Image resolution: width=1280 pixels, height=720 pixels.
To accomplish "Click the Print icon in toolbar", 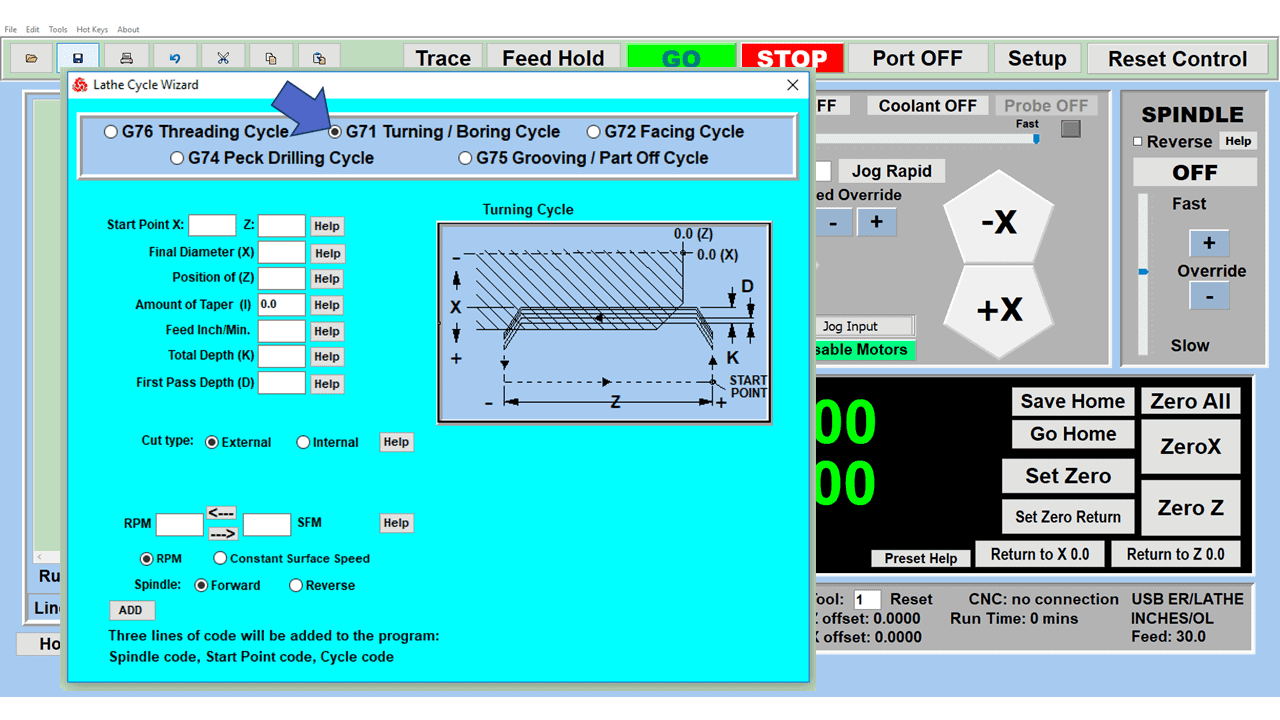I will pos(127,58).
